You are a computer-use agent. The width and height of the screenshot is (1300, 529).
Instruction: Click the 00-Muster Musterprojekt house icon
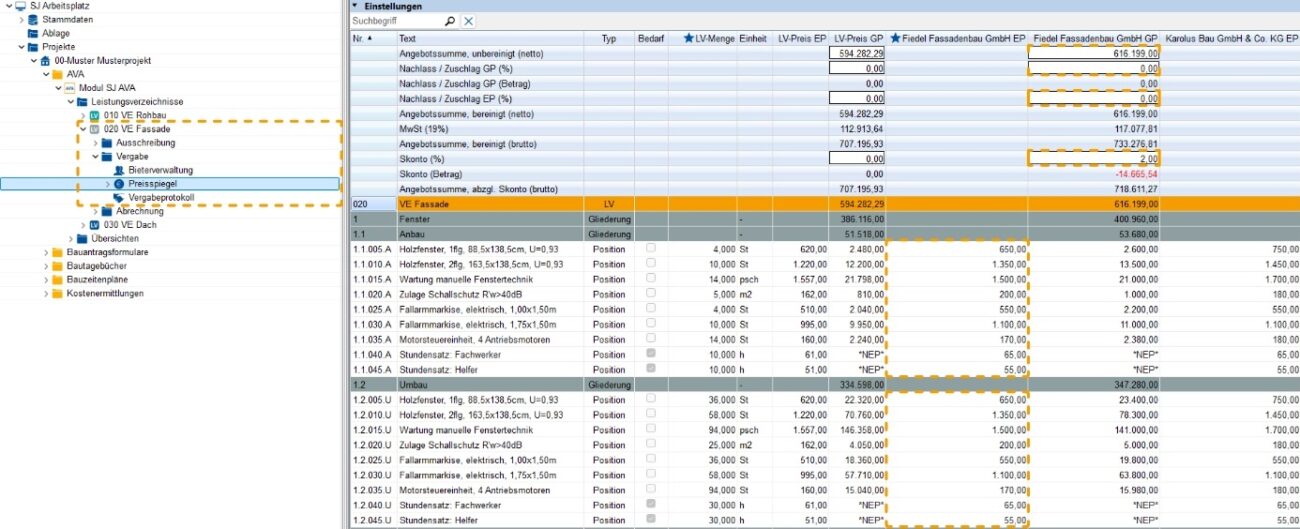(x=45, y=60)
